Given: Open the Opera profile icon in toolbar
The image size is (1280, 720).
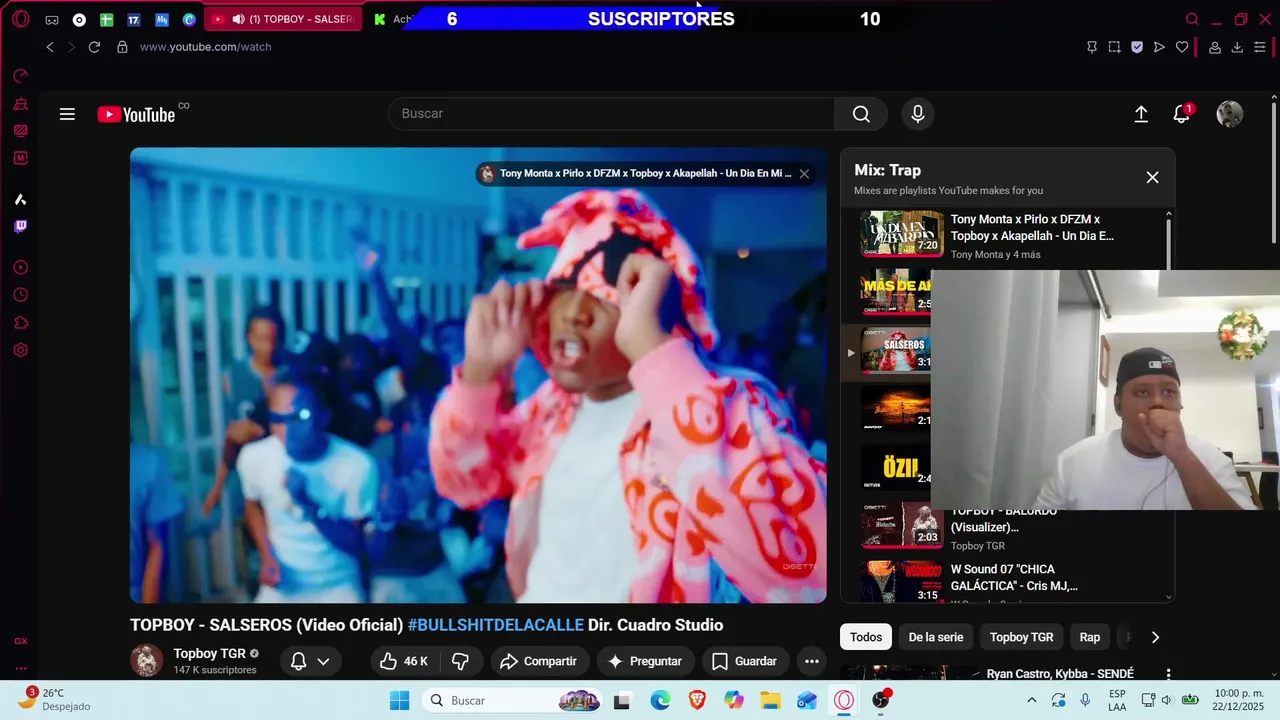Looking at the screenshot, I should click(x=1215, y=47).
